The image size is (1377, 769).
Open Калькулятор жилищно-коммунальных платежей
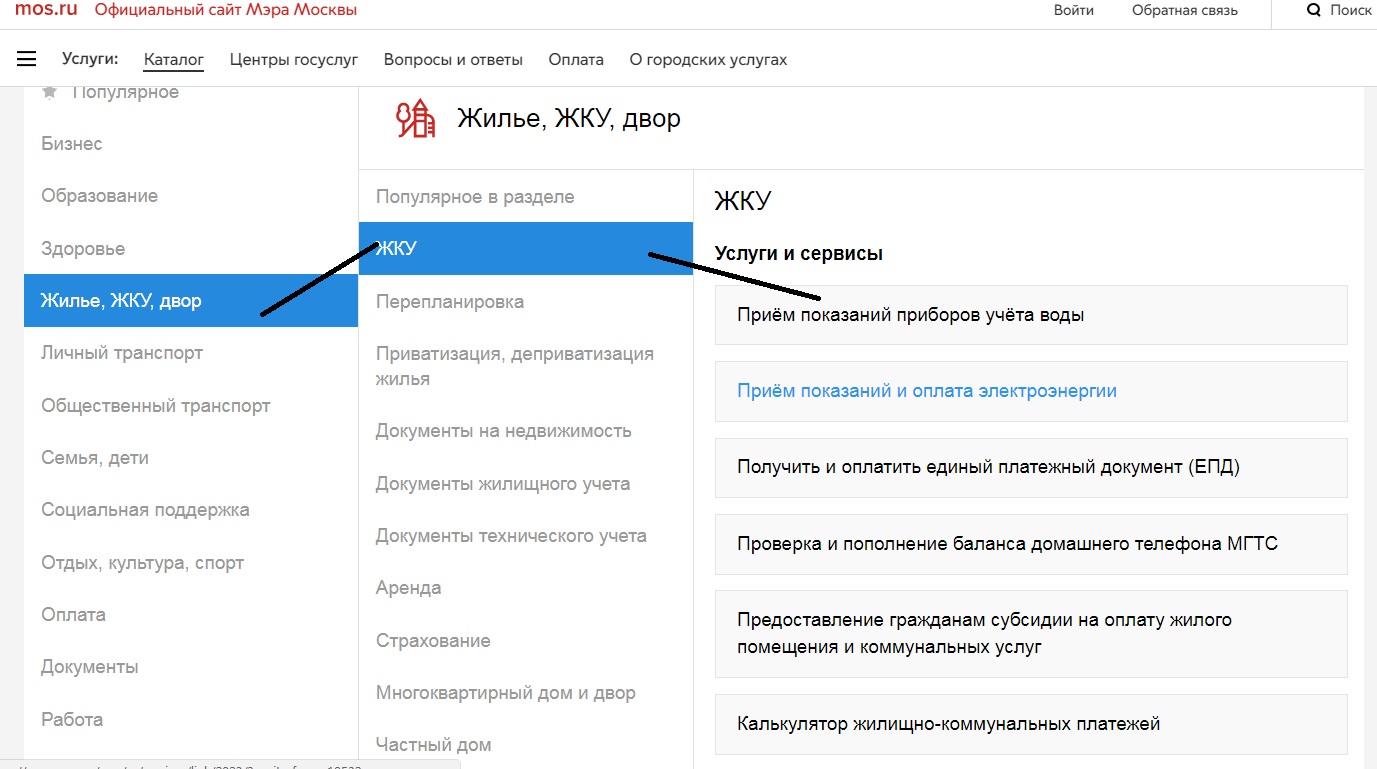1031,724
